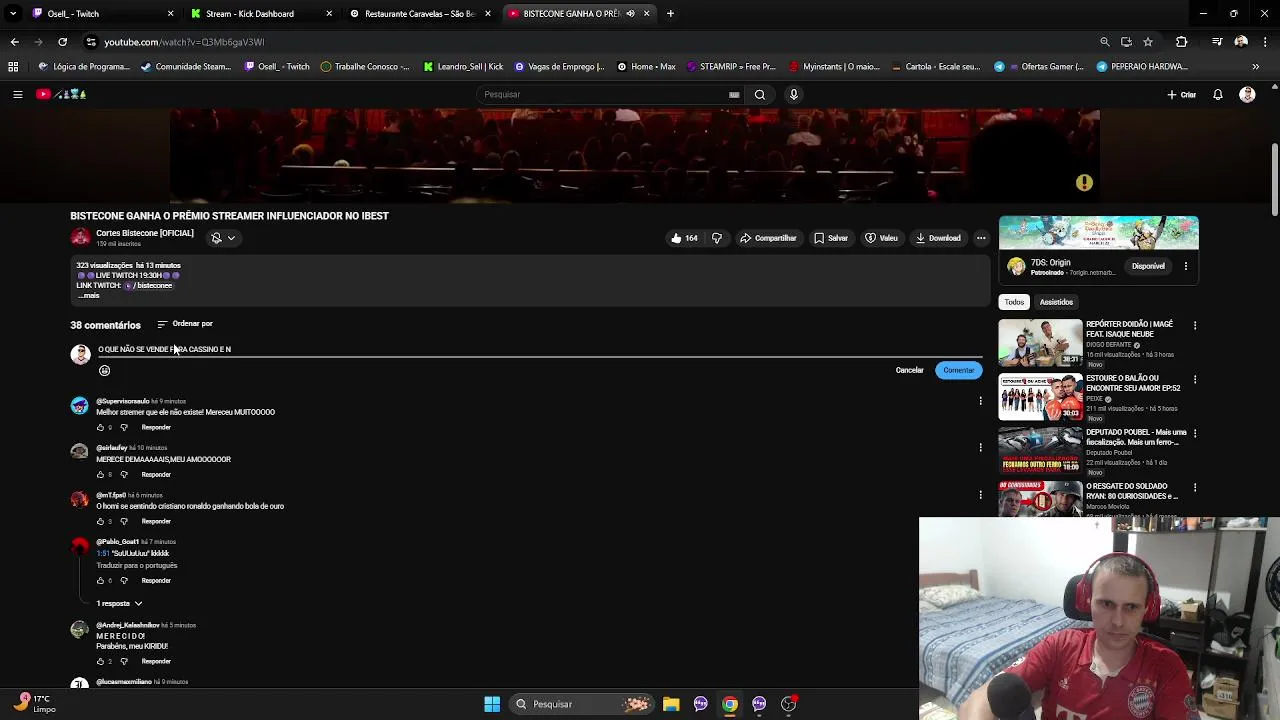Cancel the comment with Cancelar
This screenshot has width=1280, height=720.
pos(909,370)
